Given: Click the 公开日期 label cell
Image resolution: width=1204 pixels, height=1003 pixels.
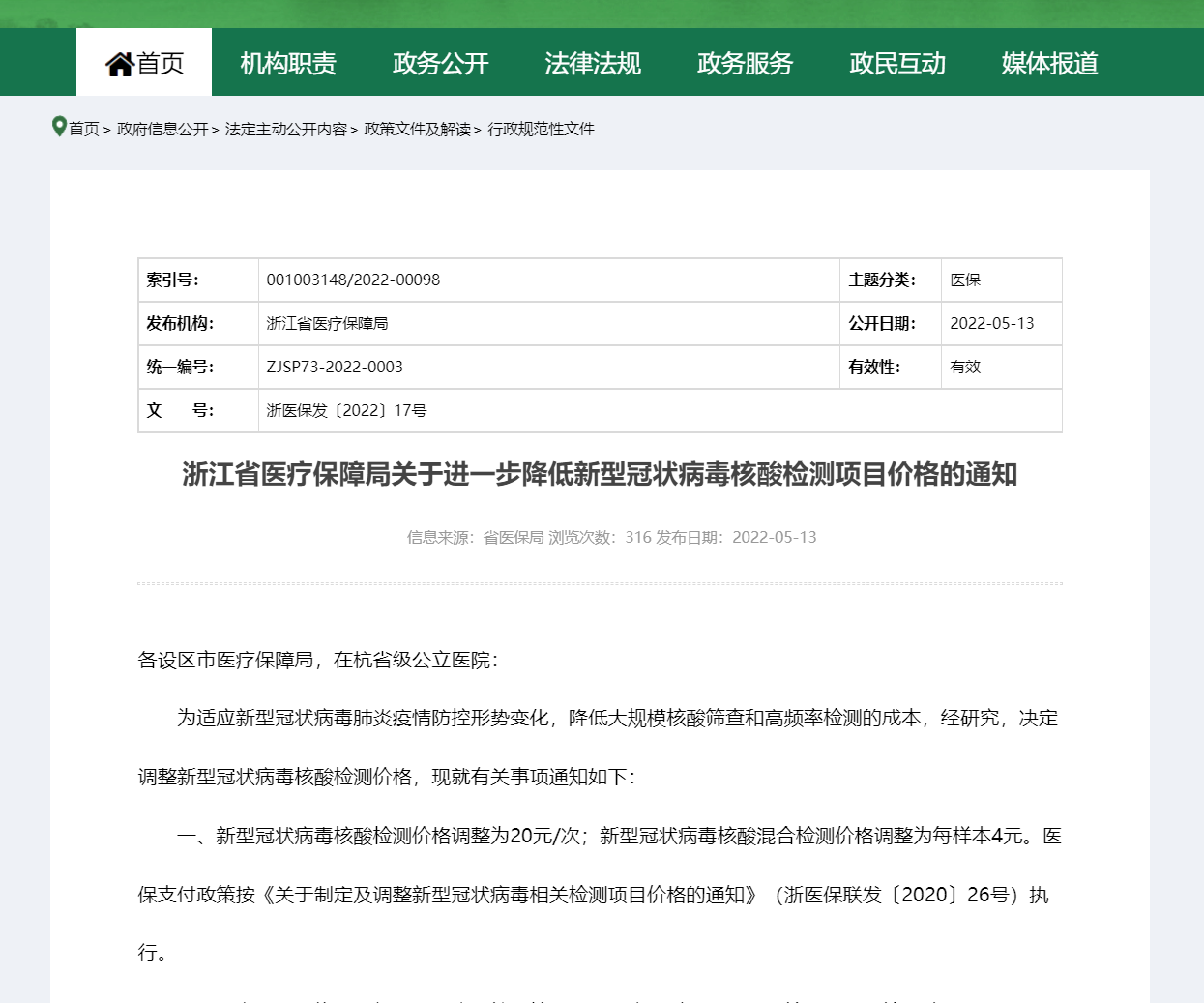Looking at the screenshot, I should [x=891, y=323].
